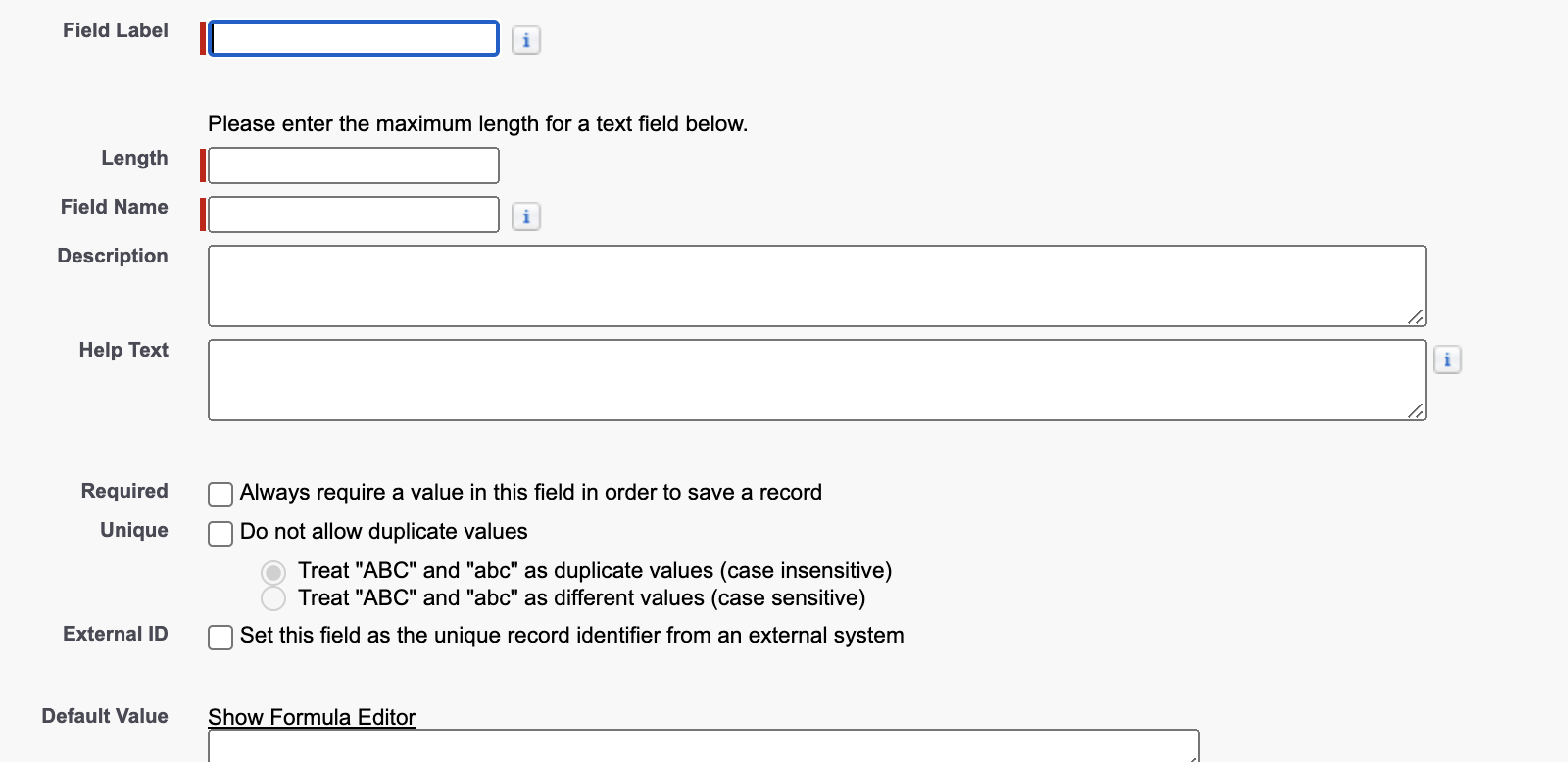Click the "Set this field as the unique record identifier" text
The width and height of the screenshot is (1568, 762).
tap(571, 635)
